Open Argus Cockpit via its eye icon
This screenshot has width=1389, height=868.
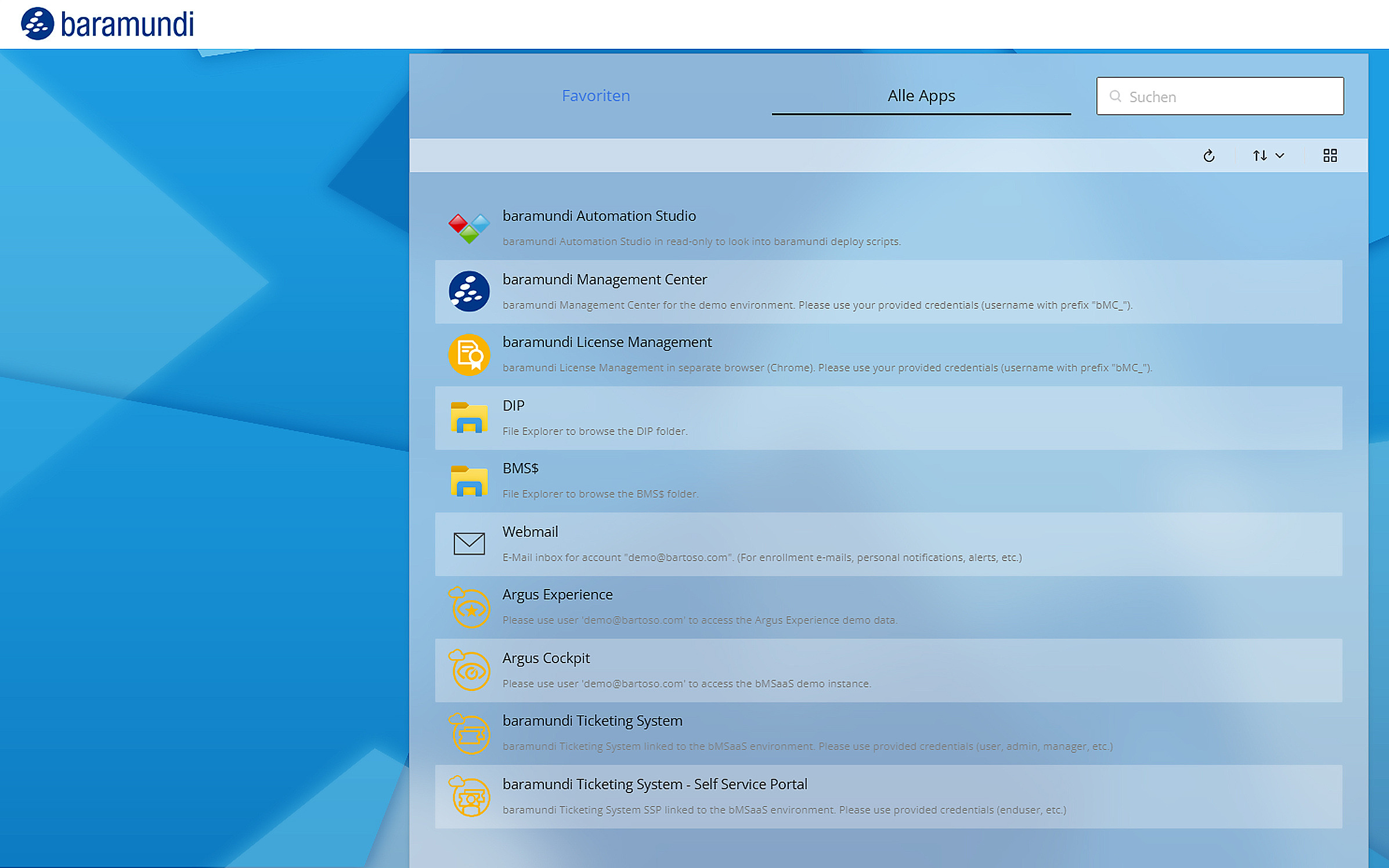tap(468, 670)
